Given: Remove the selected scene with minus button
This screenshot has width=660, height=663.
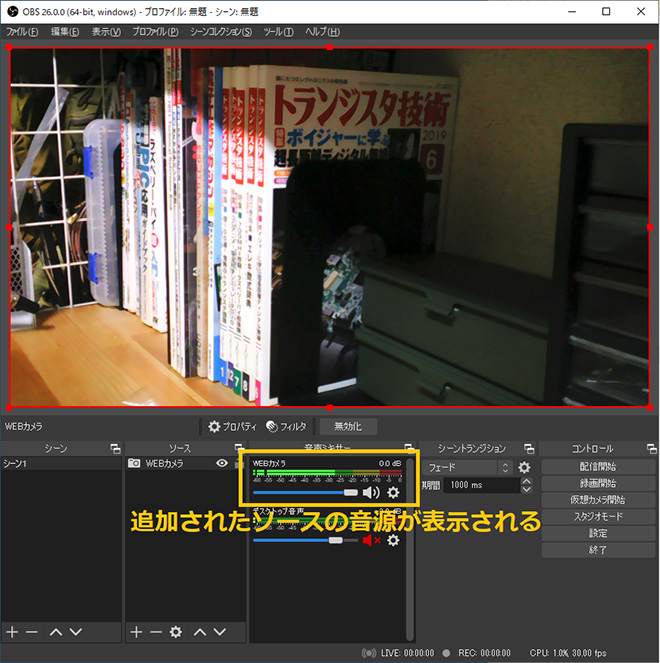Looking at the screenshot, I should pyautogui.click(x=32, y=632).
